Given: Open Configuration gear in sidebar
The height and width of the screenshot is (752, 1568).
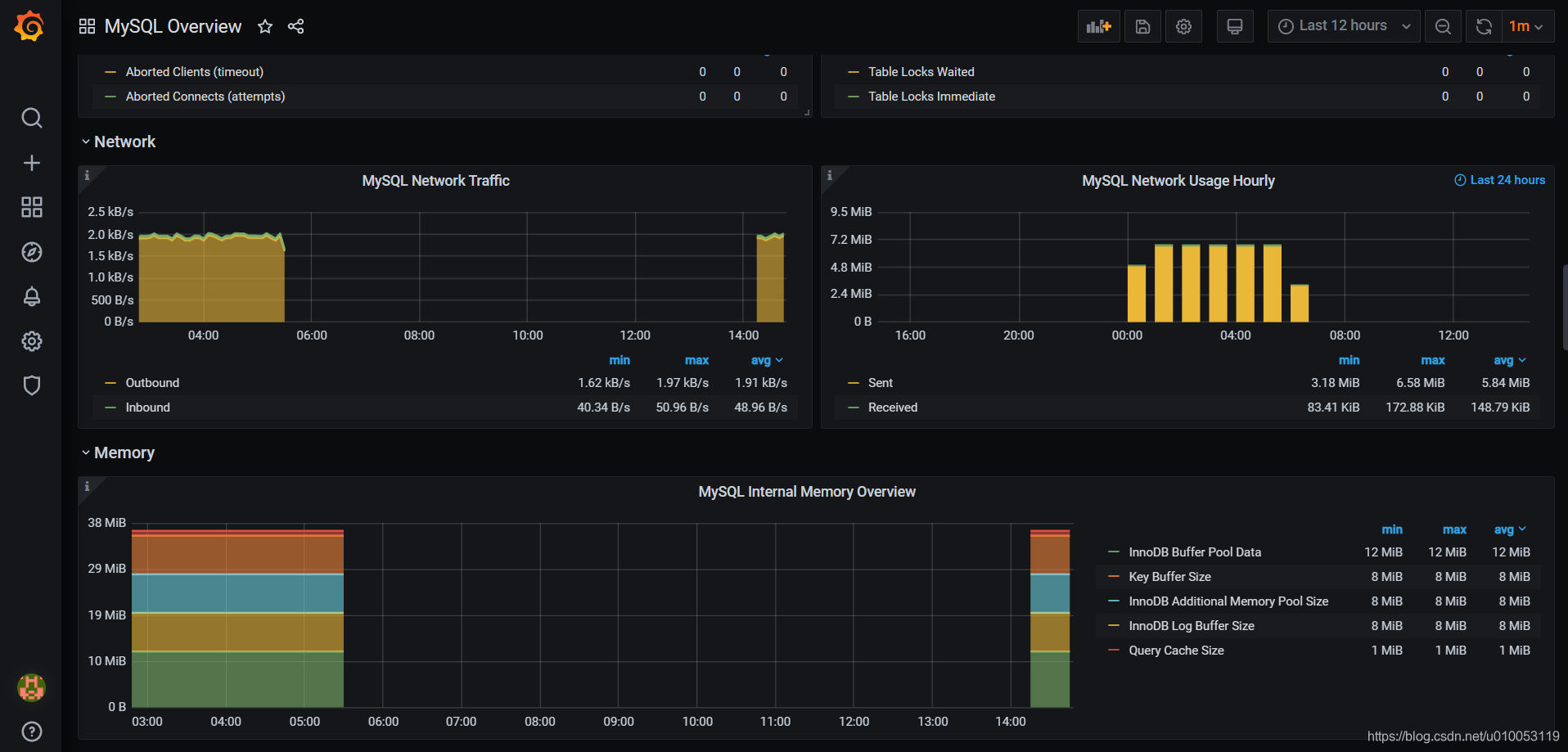Looking at the screenshot, I should click(31, 341).
